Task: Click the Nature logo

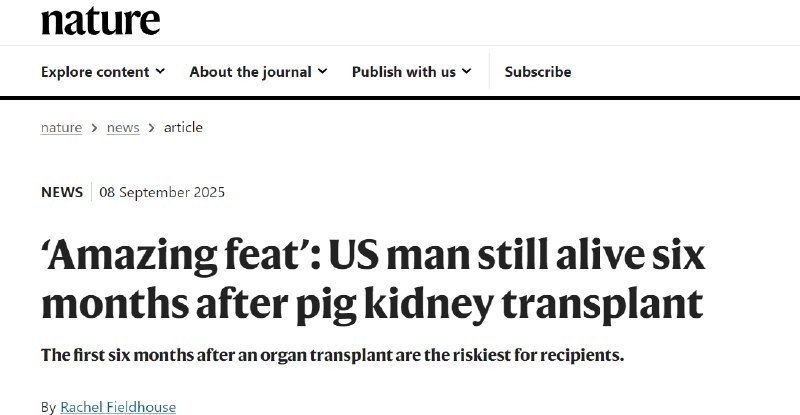Action: point(100,19)
